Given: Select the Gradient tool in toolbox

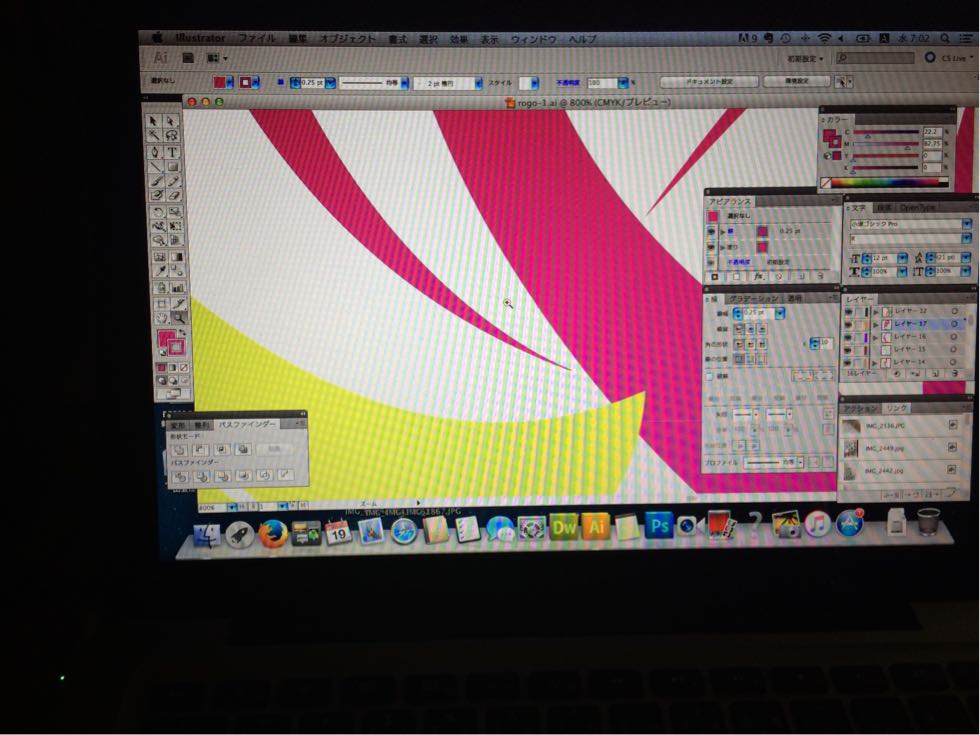Looking at the screenshot, I should pos(177,257).
